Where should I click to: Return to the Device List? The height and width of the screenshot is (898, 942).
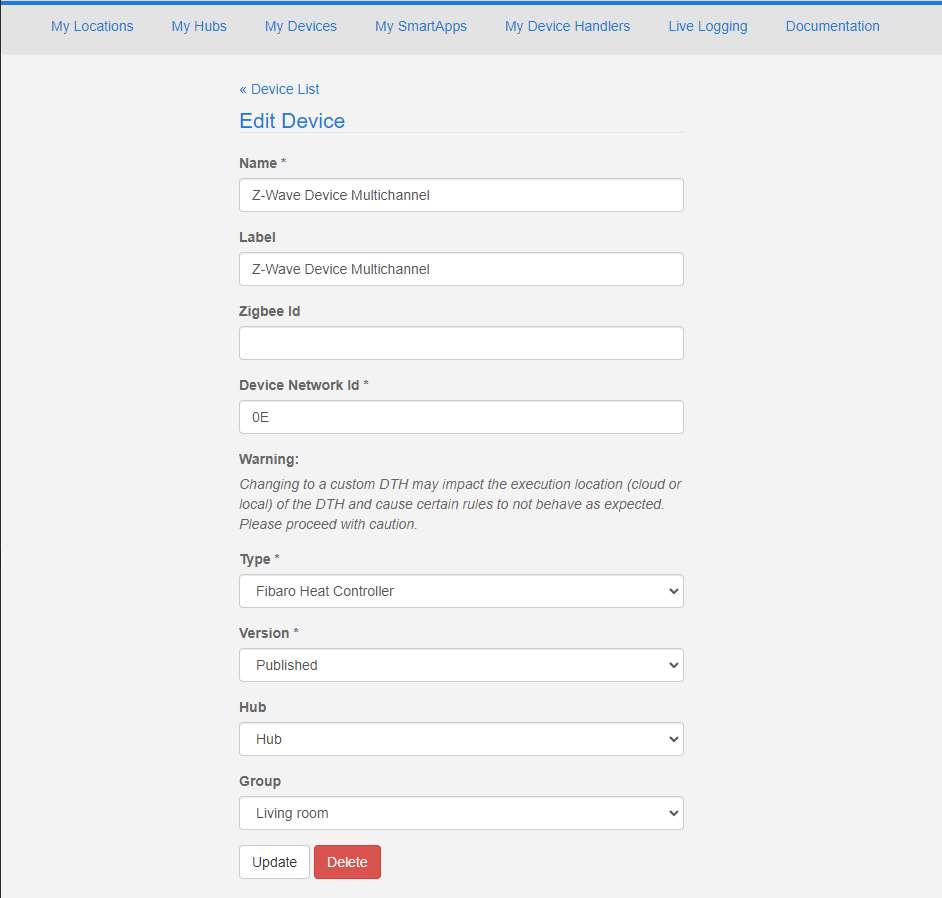point(279,89)
